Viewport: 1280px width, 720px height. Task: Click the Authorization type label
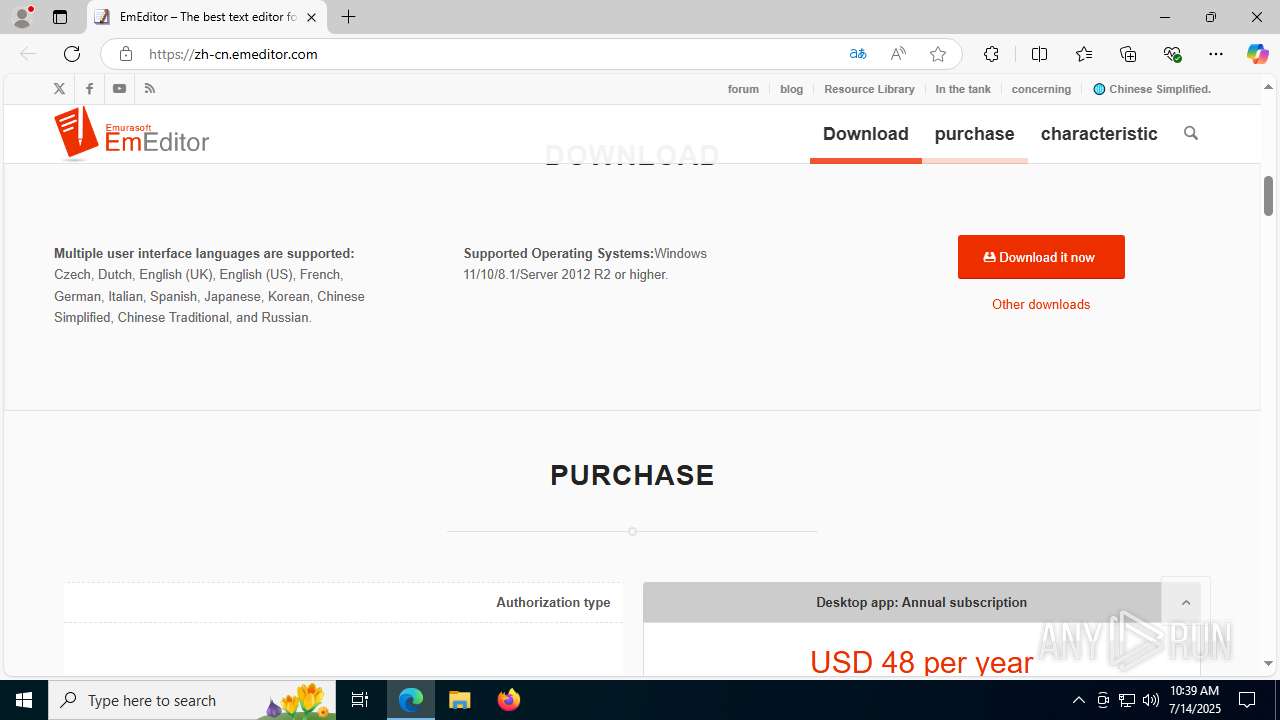pyautogui.click(x=553, y=602)
